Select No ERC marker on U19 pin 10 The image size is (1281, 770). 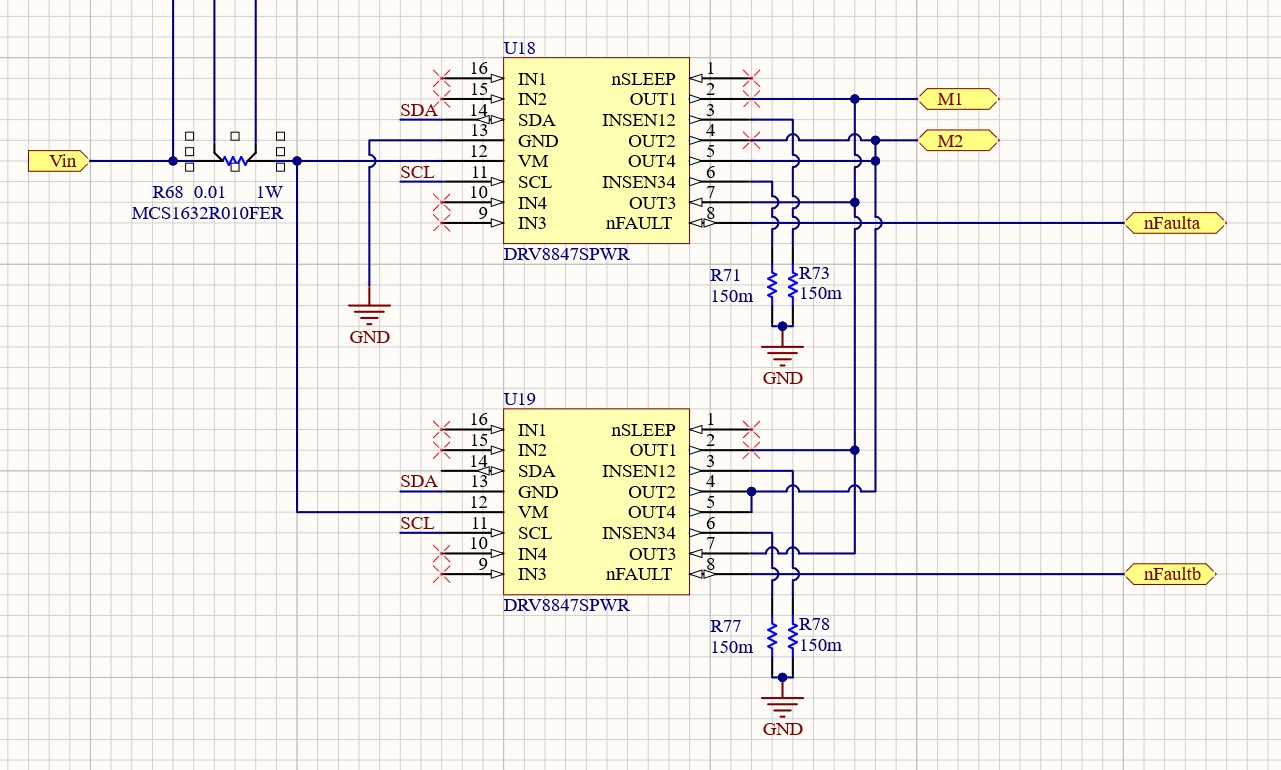tap(439, 554)
